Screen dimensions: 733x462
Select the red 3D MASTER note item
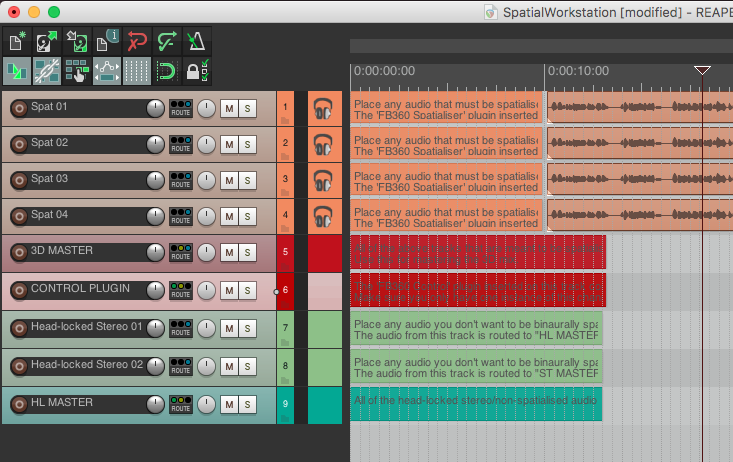click(x=478, y=252)
